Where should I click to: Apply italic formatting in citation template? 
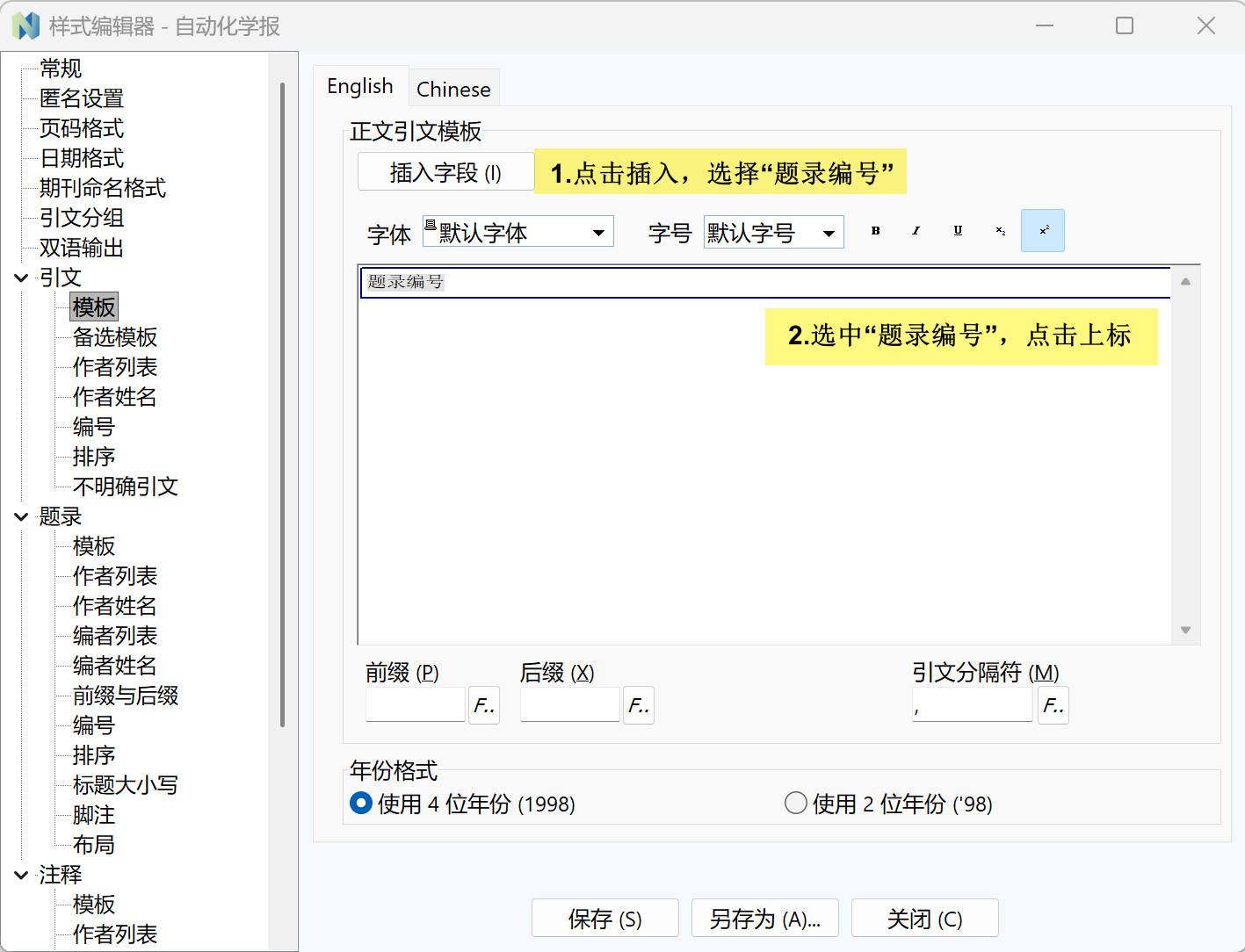916,230
